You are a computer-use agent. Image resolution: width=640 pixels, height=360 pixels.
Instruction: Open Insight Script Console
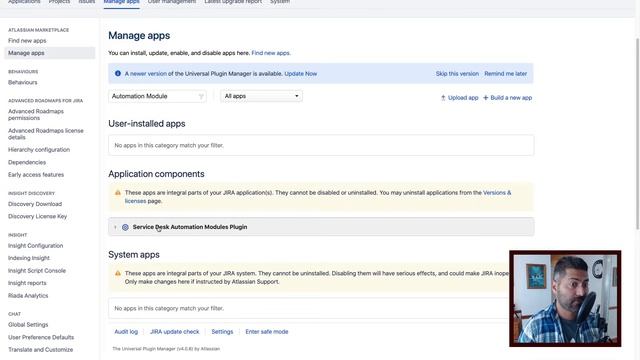click(37, 271)
